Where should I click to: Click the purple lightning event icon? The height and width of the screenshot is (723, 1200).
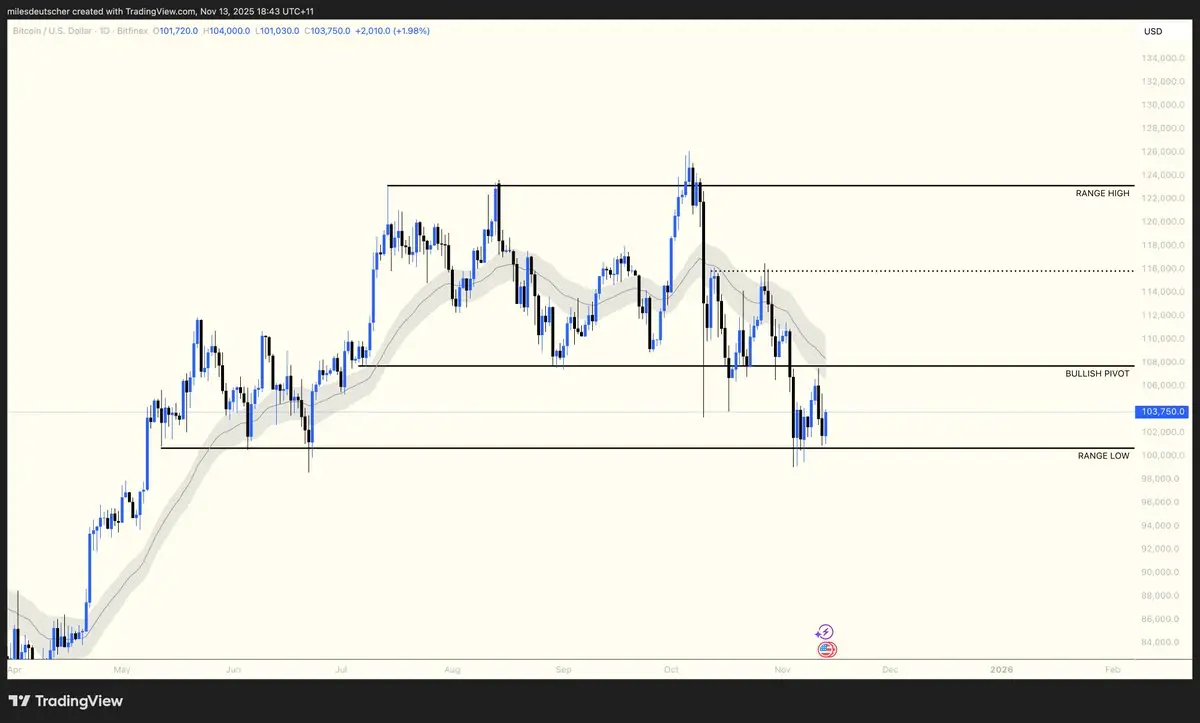pyautogui.click(x=825, y=632)
